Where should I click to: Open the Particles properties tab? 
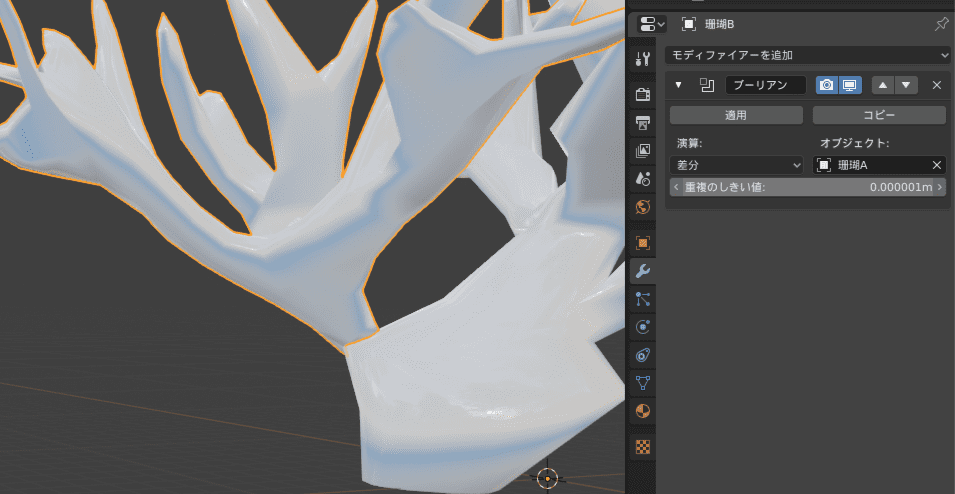(x=643, y=298)
